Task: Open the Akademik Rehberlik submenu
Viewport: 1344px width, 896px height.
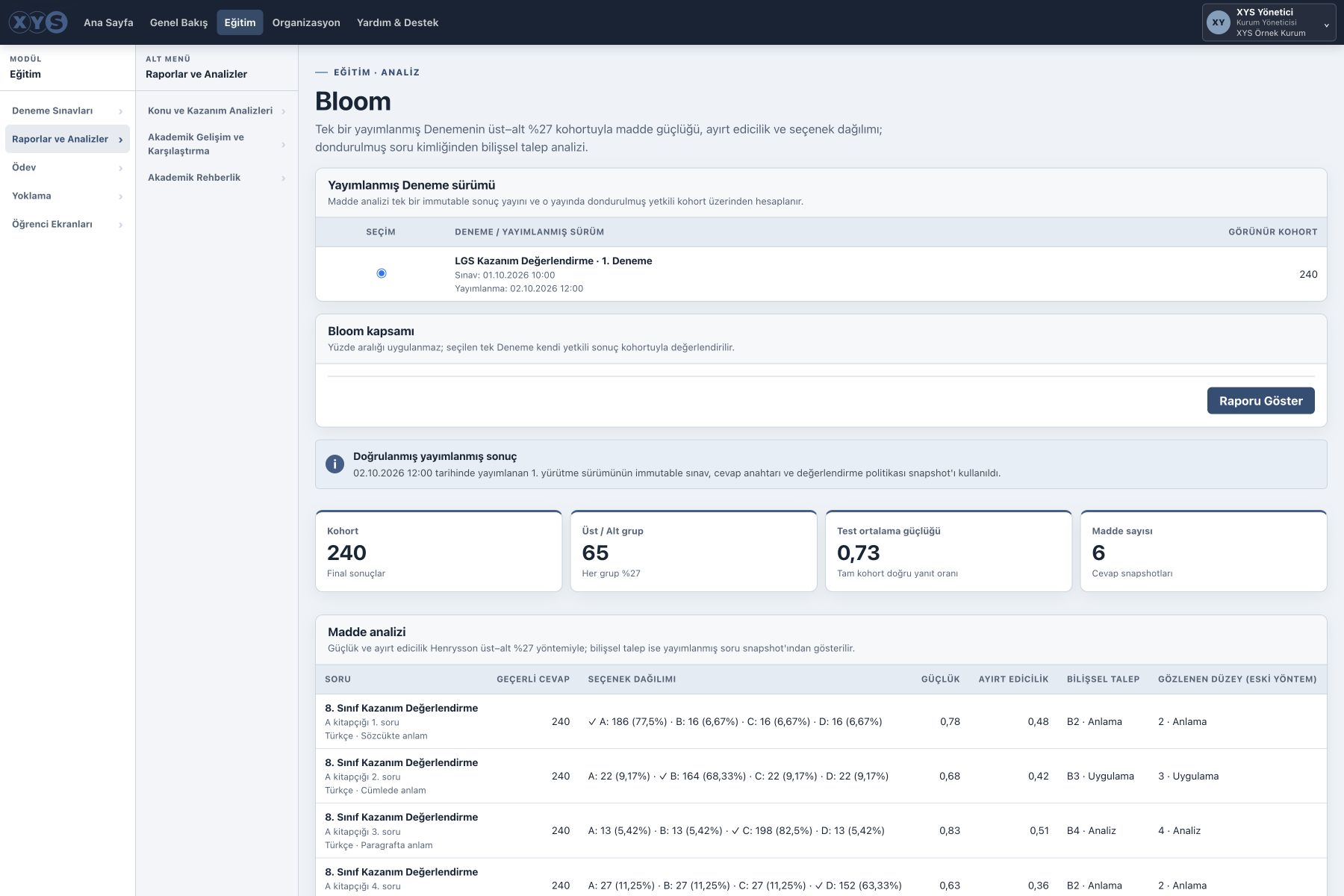Action: (217, 178)
